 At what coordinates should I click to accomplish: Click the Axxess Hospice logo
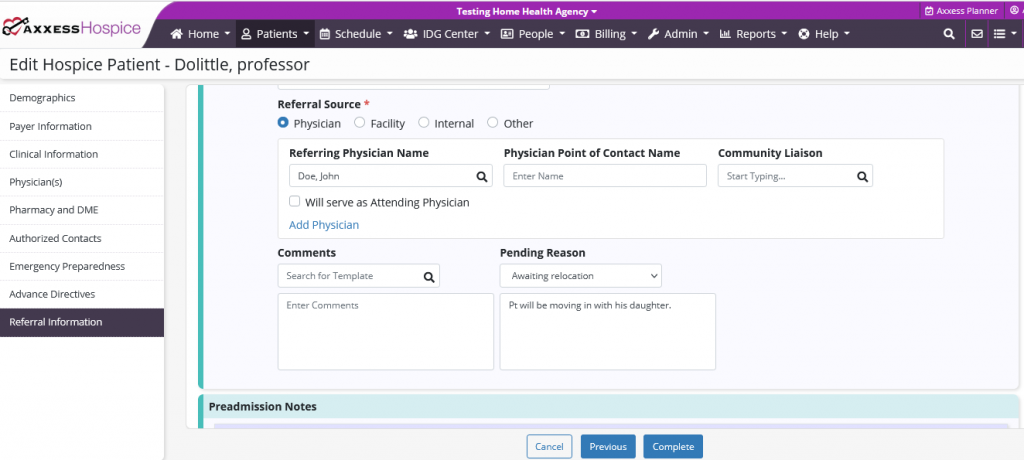[72, 29]
